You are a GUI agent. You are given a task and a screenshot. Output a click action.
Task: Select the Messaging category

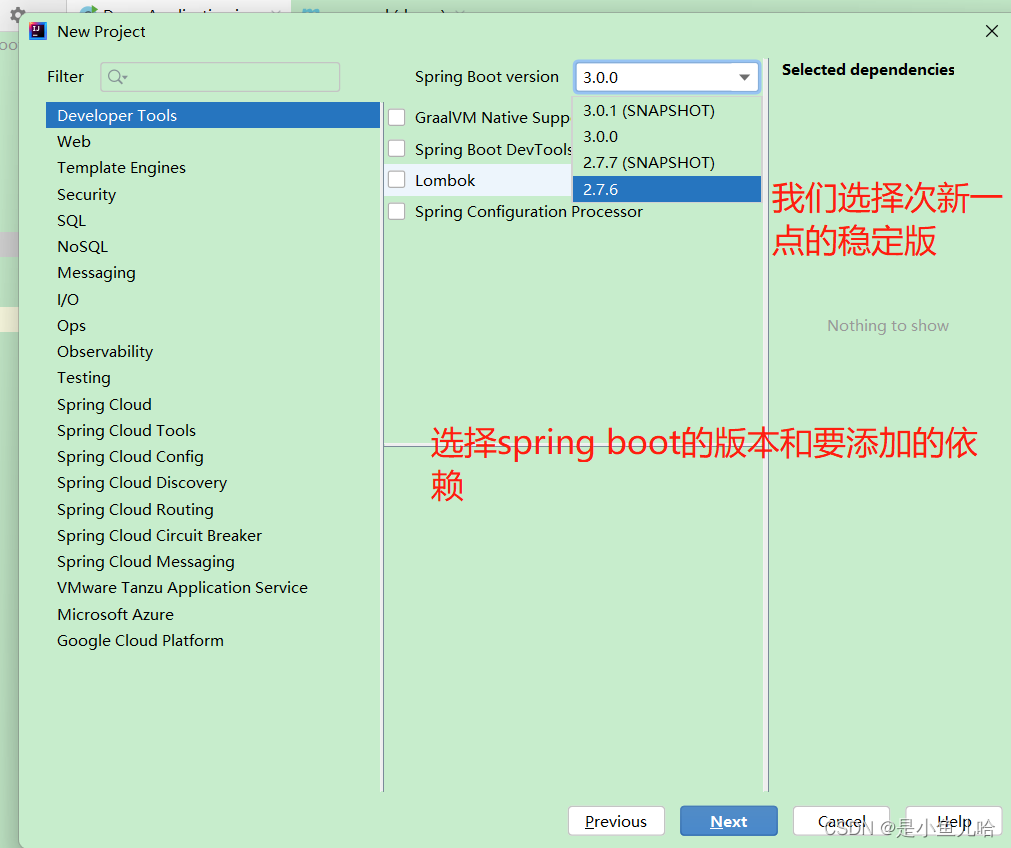213,273
